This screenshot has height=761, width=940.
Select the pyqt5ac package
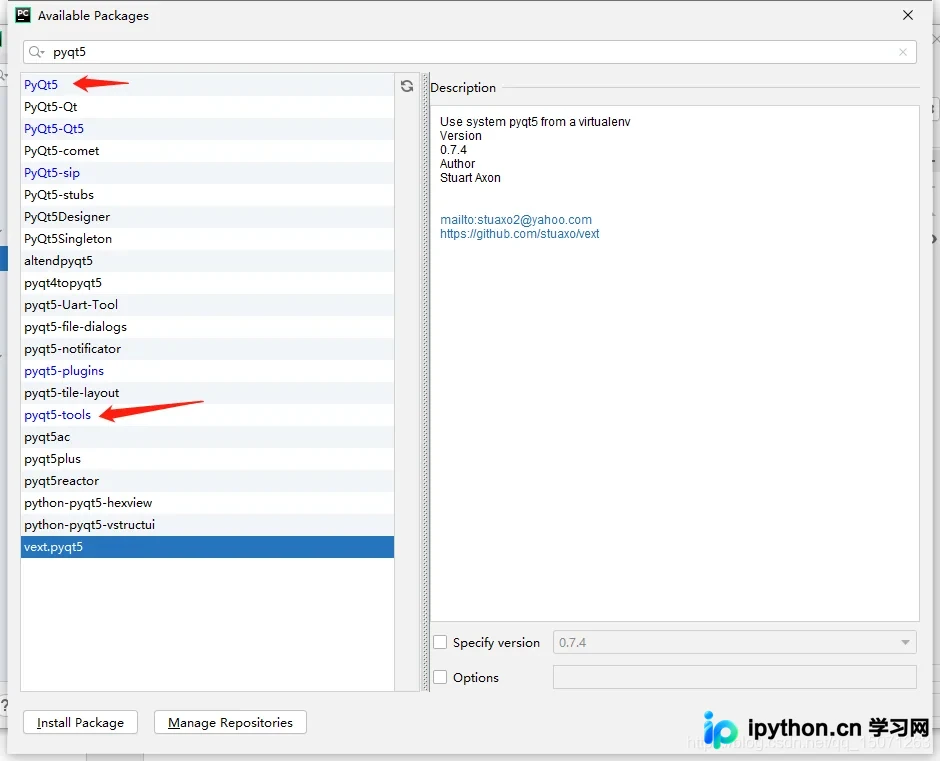coord(207,437)
